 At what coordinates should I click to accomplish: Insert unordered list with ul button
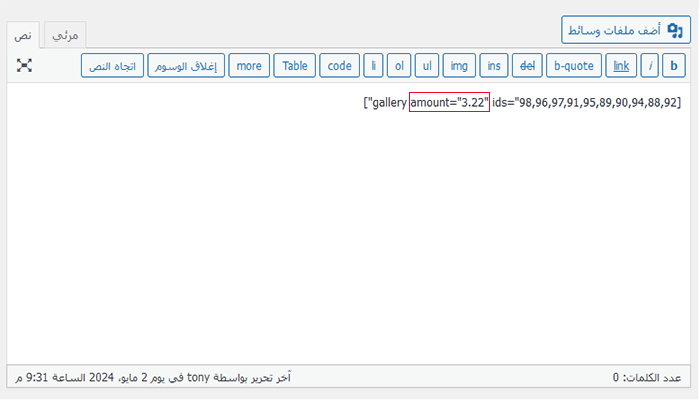427,66
